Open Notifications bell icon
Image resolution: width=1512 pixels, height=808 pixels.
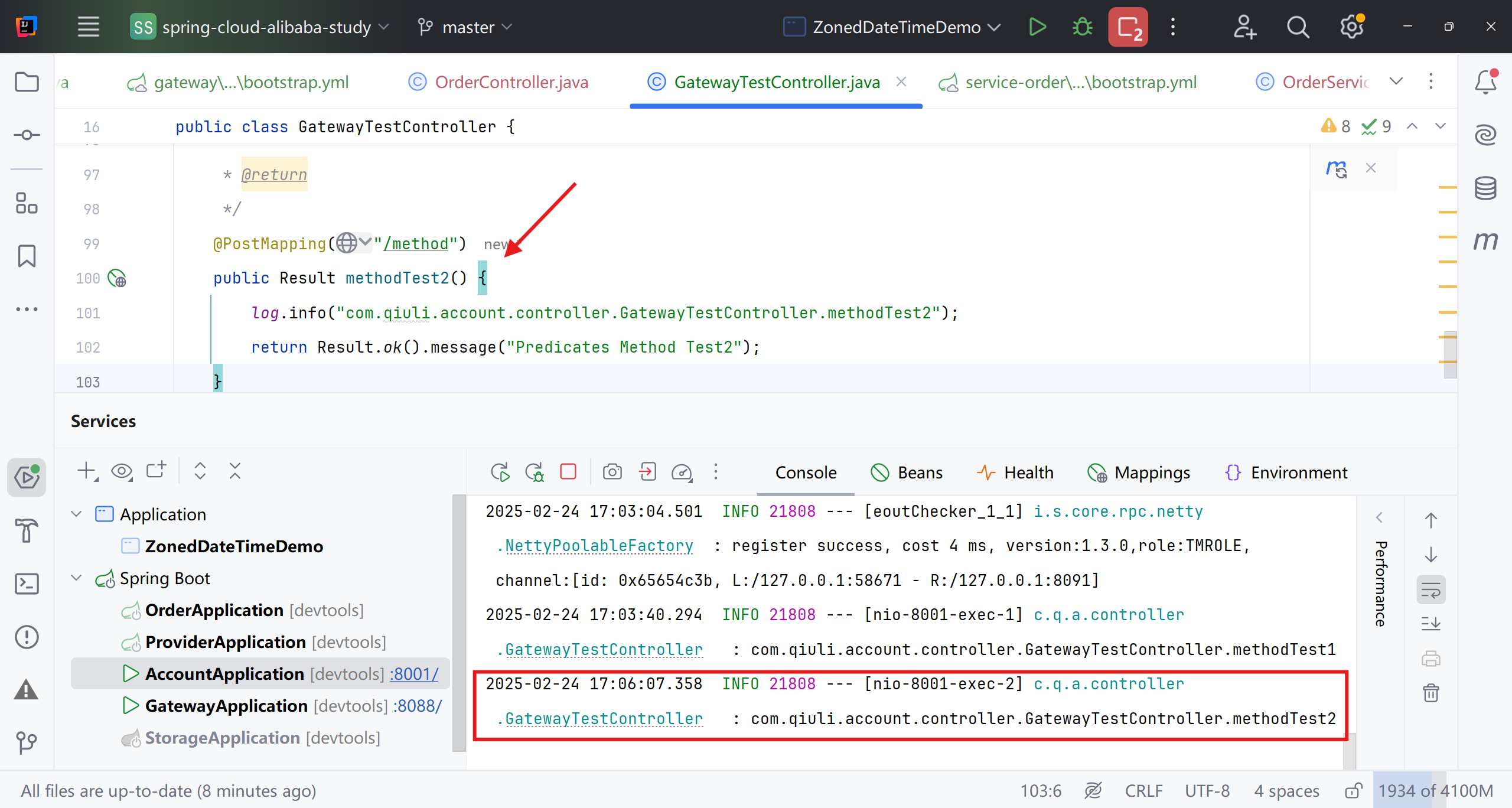(1485, 82)
